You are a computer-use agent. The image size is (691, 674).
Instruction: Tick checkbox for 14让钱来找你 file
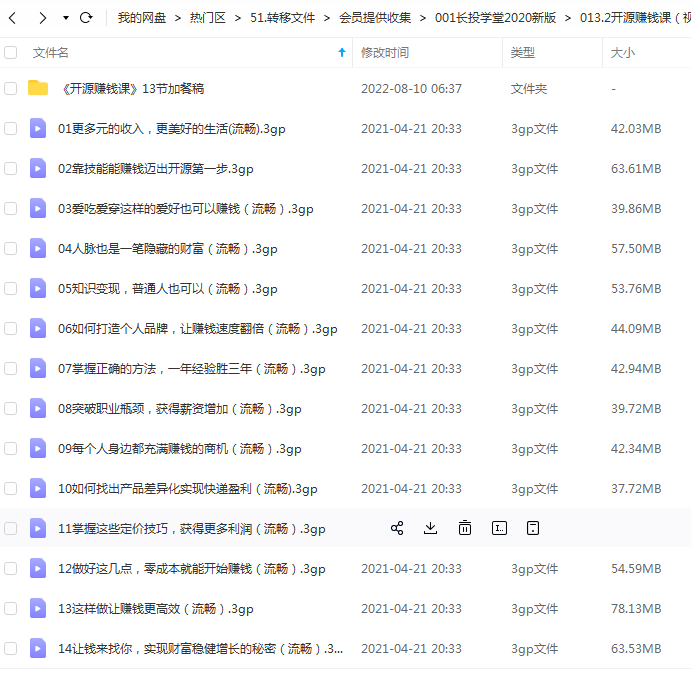[11, 648]
